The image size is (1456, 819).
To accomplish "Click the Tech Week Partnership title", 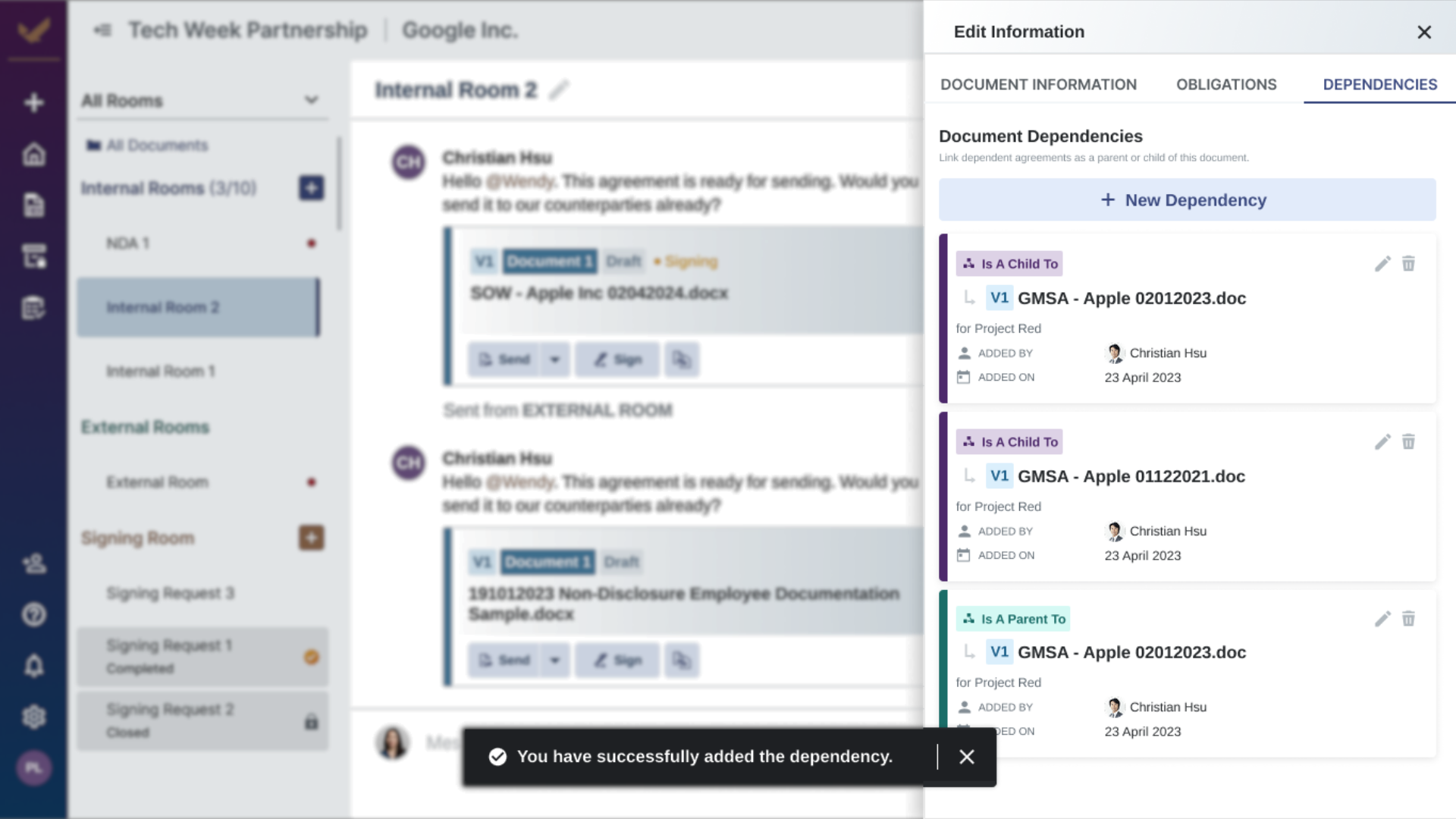I will 248,30.
